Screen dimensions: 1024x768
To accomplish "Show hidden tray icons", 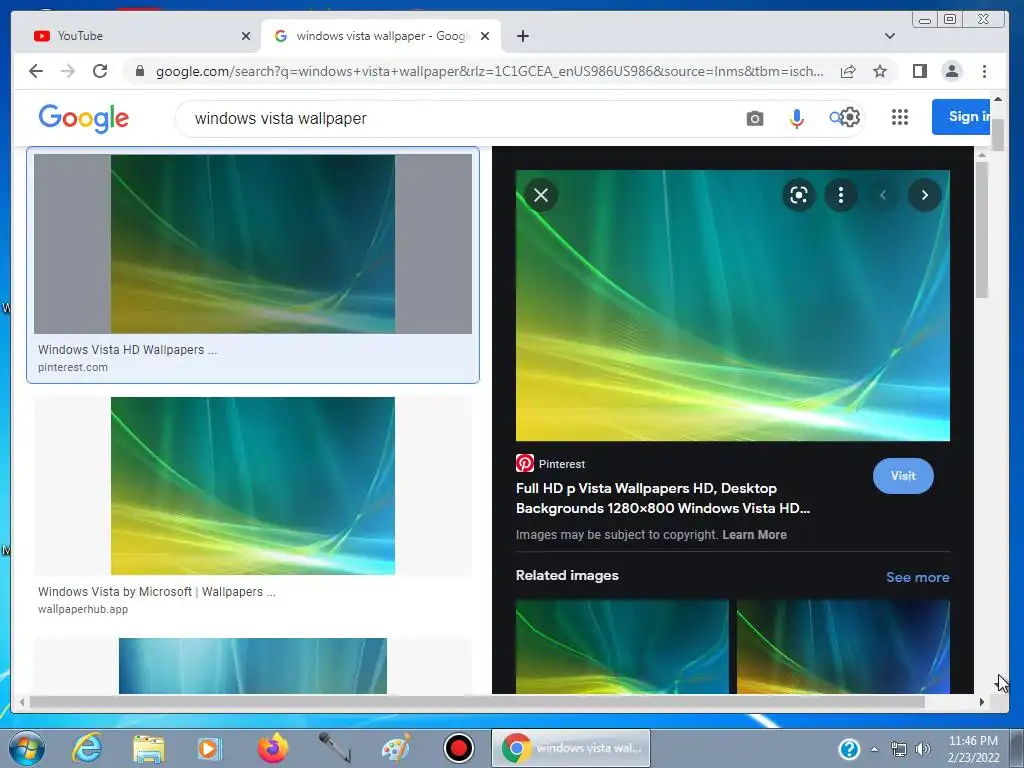I will (x=874, y=749).
